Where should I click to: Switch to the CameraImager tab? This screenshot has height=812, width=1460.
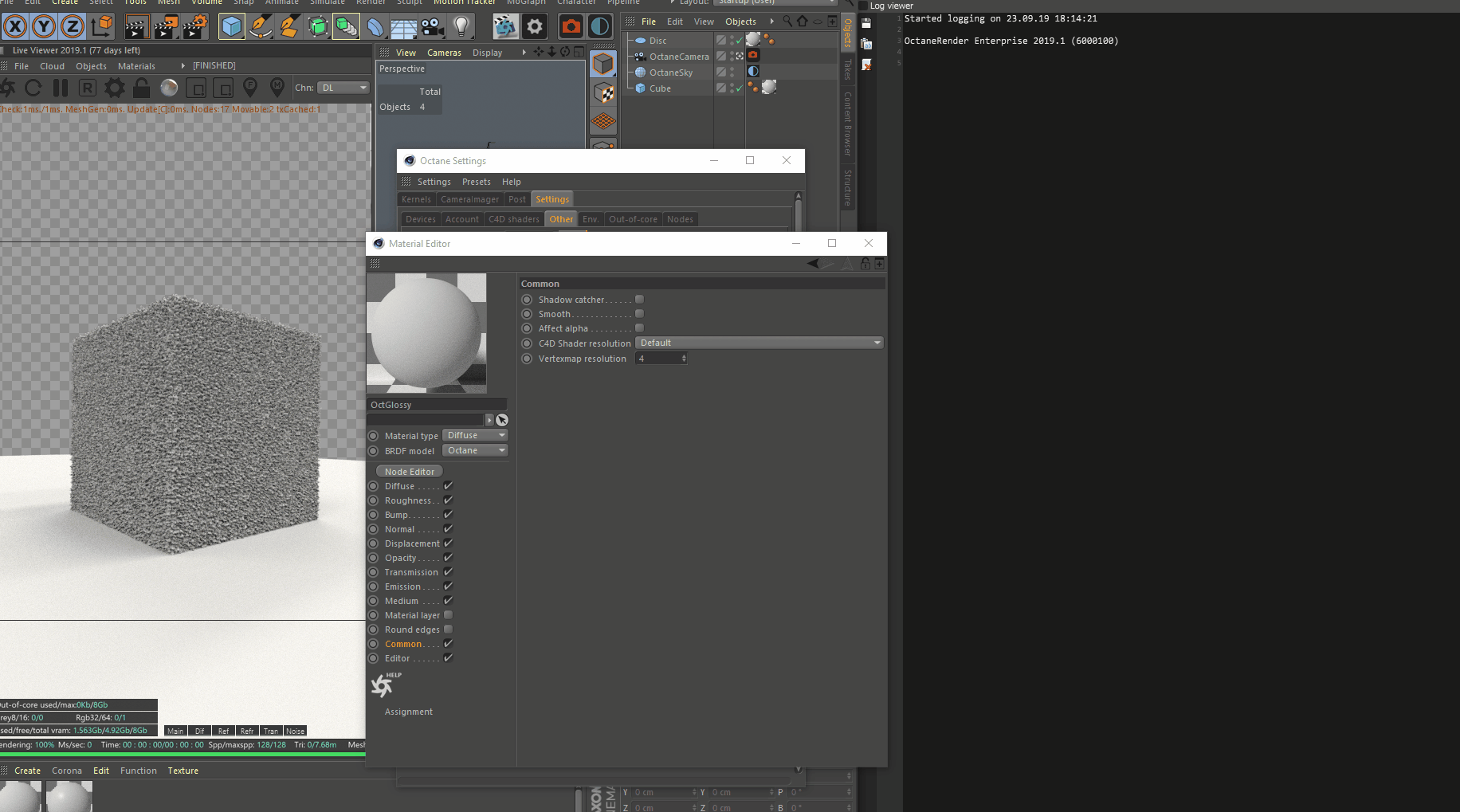(469, 199)
